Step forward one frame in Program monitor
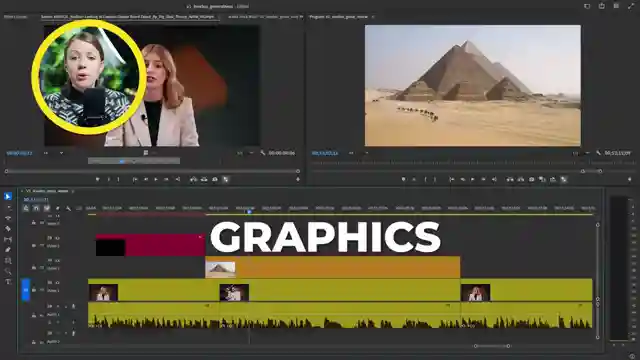 (x=483, y=179)
